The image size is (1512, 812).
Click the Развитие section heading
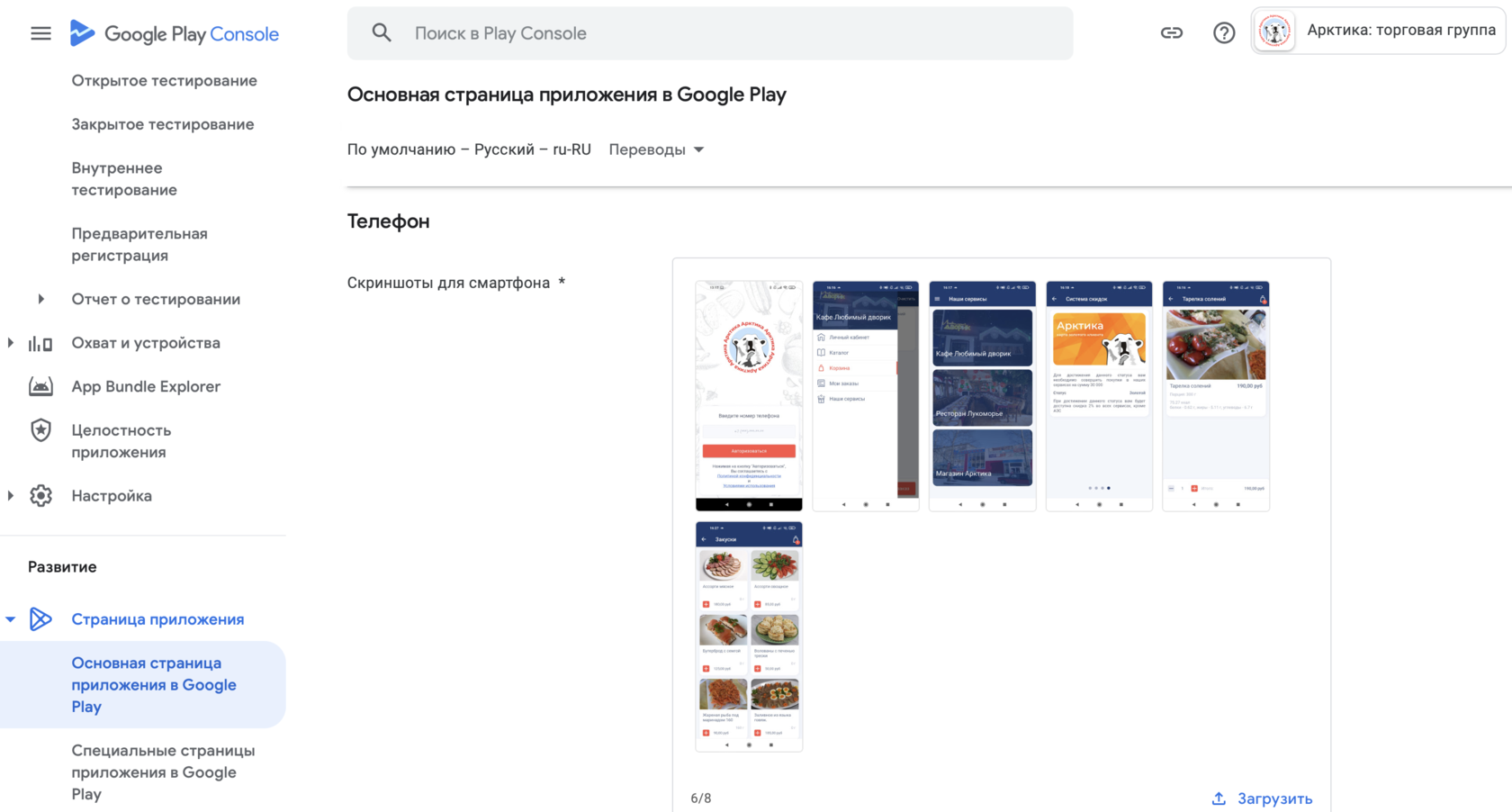click(x=62, y=567)
